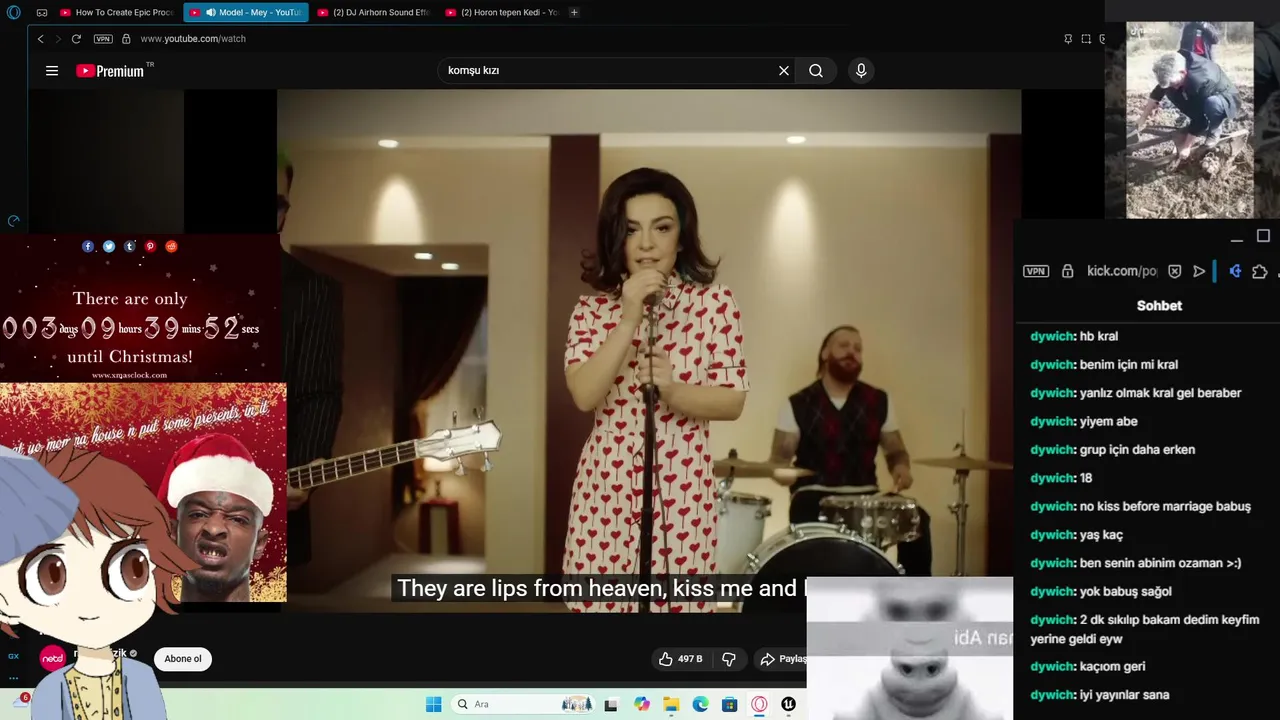Submit search with the magnifier button

(x=816, y=71)
